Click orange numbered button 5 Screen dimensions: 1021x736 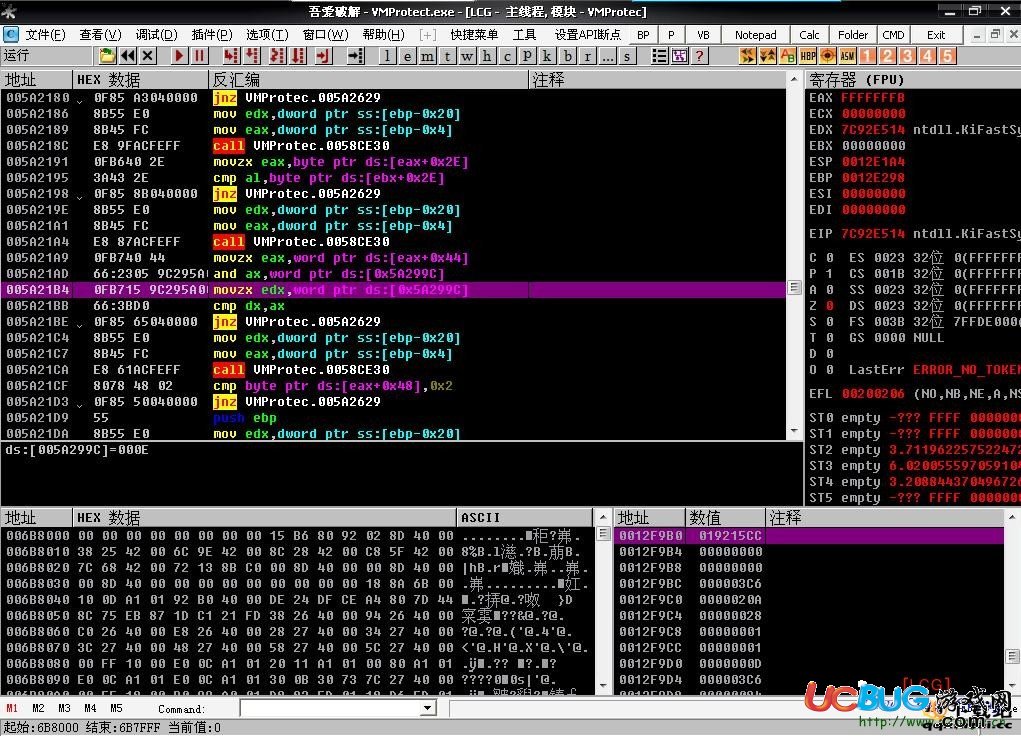pos(947,56)
